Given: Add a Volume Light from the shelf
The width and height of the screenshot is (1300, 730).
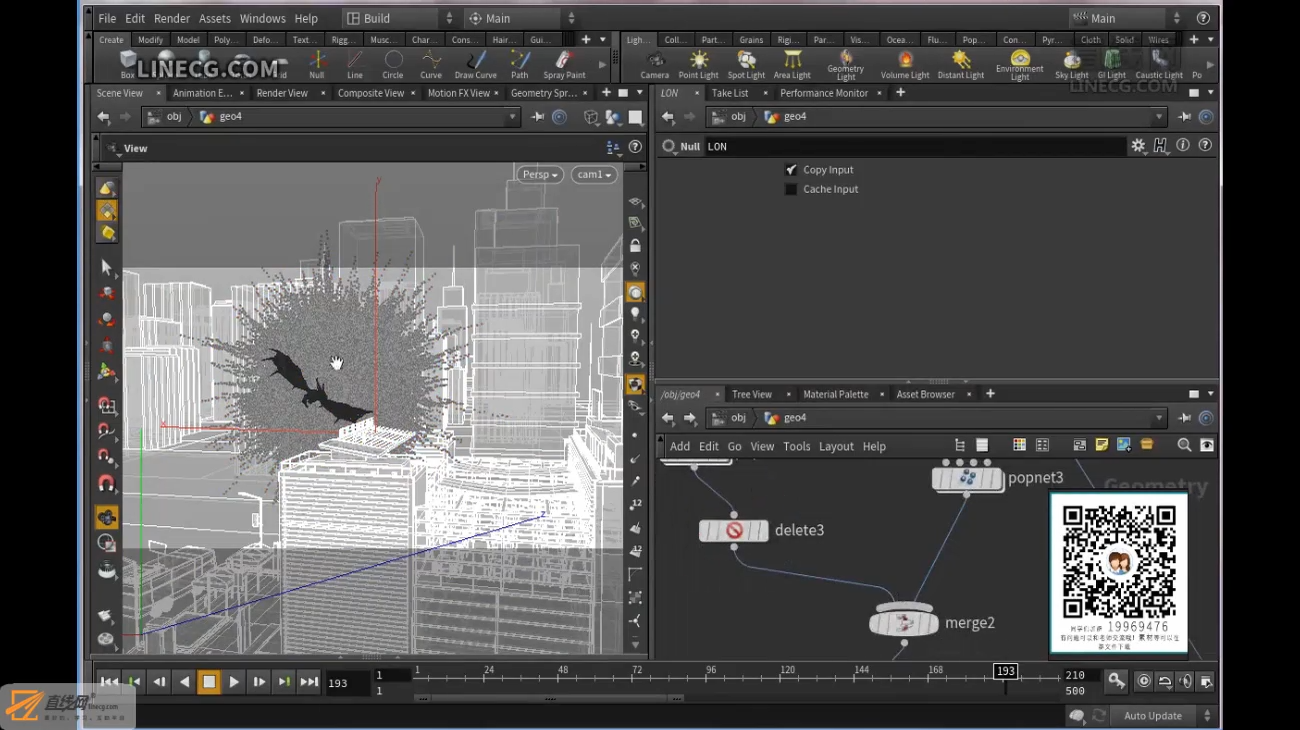Looking at the screenshot, I should [905, 65].
